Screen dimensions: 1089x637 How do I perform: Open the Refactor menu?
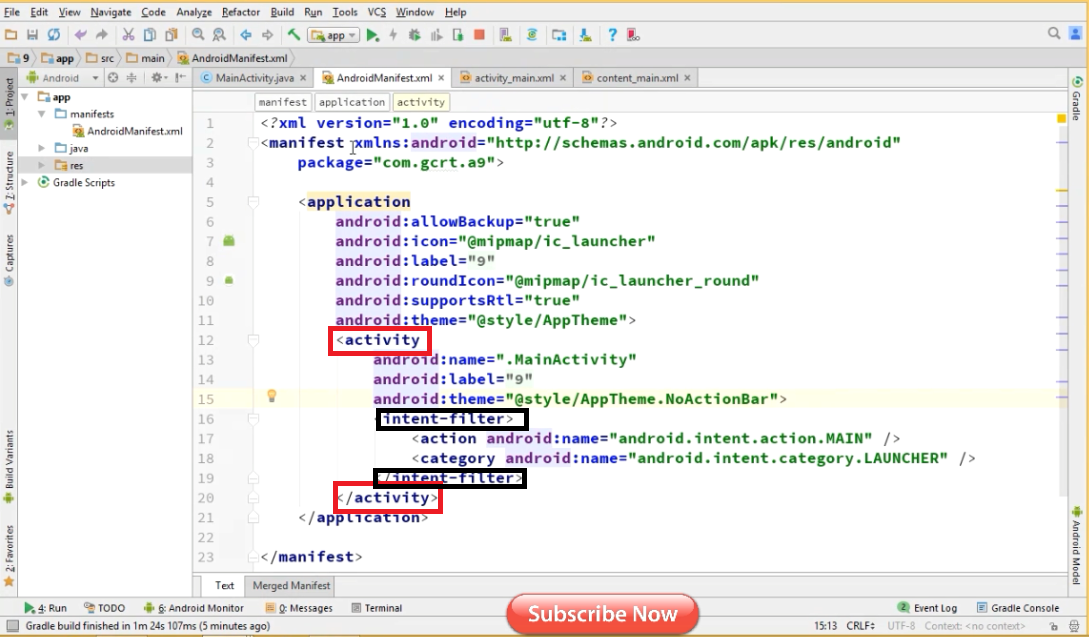point(240,12)
